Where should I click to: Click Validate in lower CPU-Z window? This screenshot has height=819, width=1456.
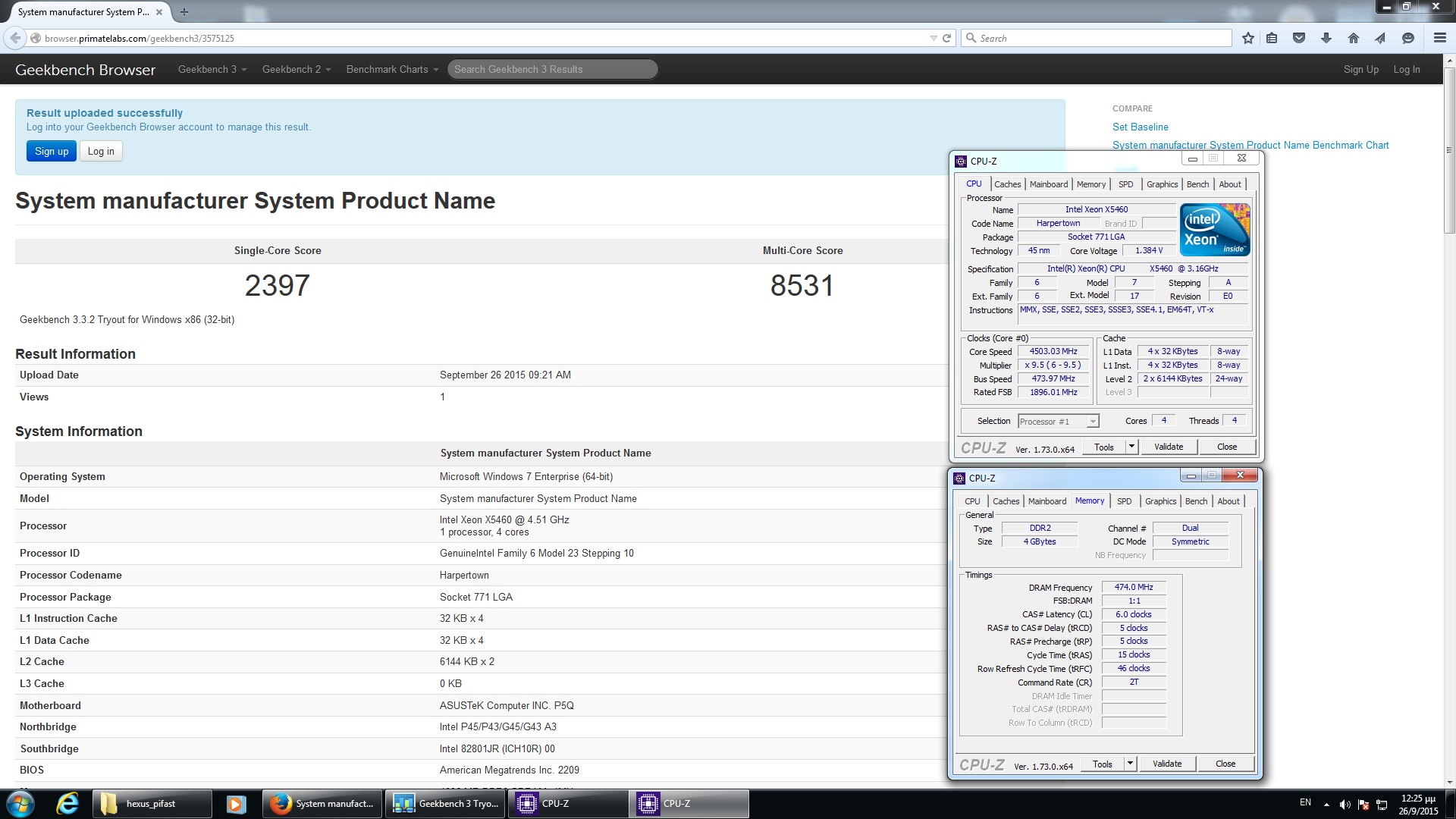[x=1166, y=764]
